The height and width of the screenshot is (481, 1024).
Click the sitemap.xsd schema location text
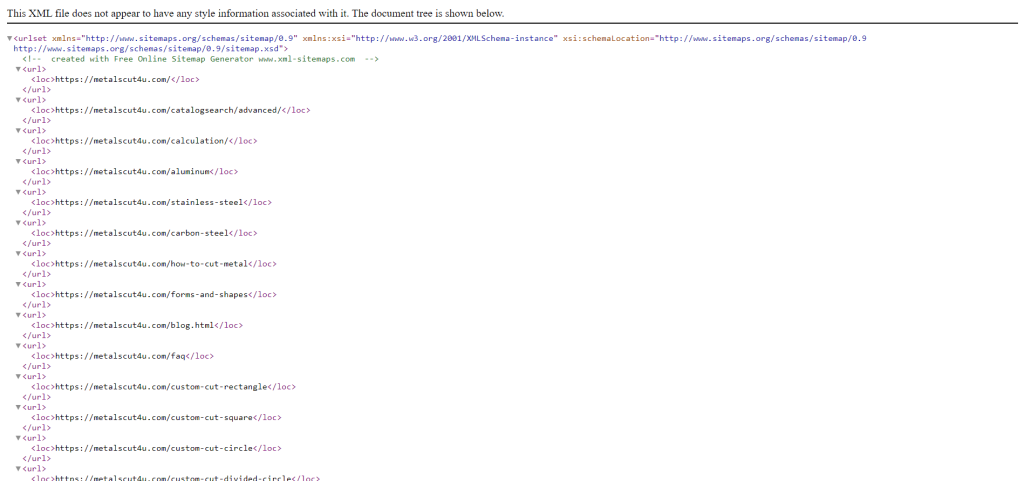point(149,49)
